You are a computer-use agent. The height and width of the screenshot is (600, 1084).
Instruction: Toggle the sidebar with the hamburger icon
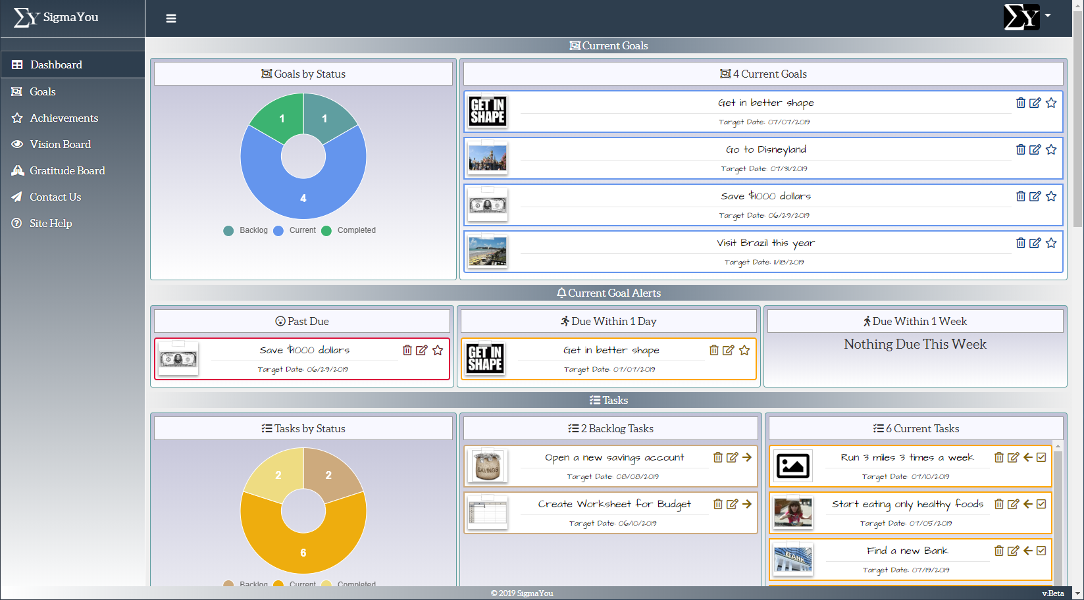tap(171, 19)
